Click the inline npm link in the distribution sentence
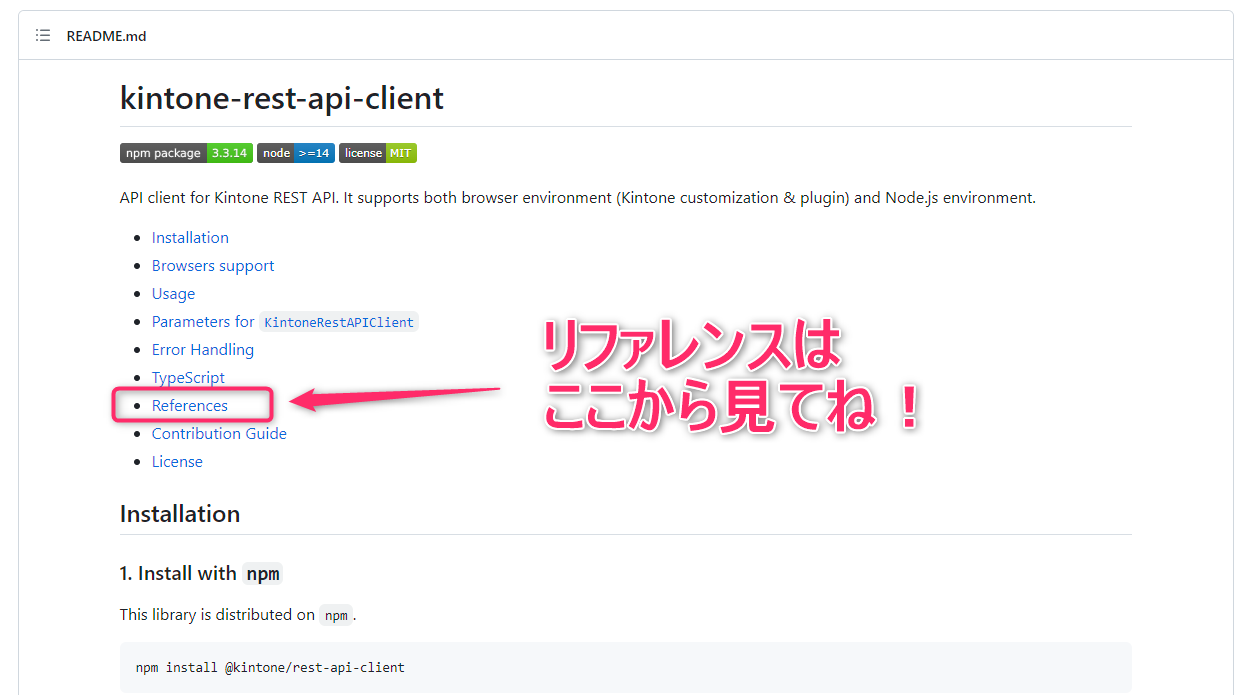1253x695 pixels. [x=336, y=615]
